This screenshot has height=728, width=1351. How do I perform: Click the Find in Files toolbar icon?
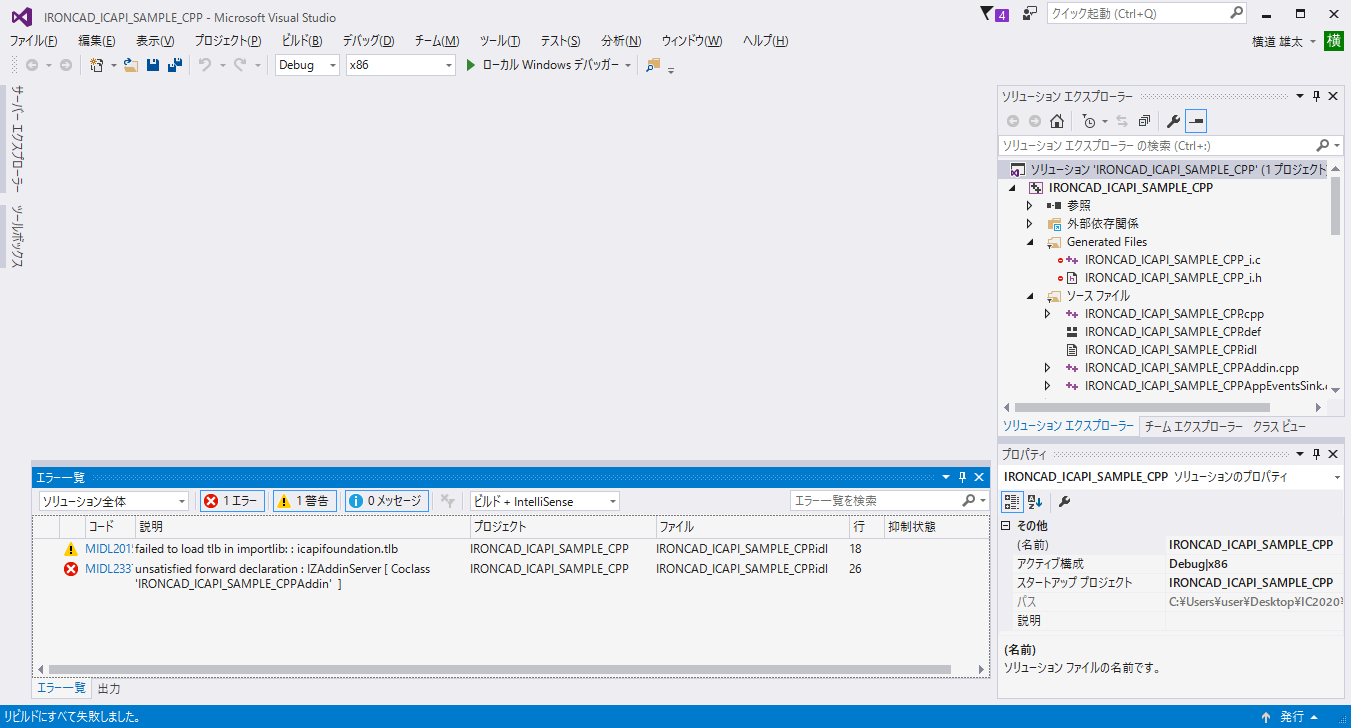tap(653, 65)
